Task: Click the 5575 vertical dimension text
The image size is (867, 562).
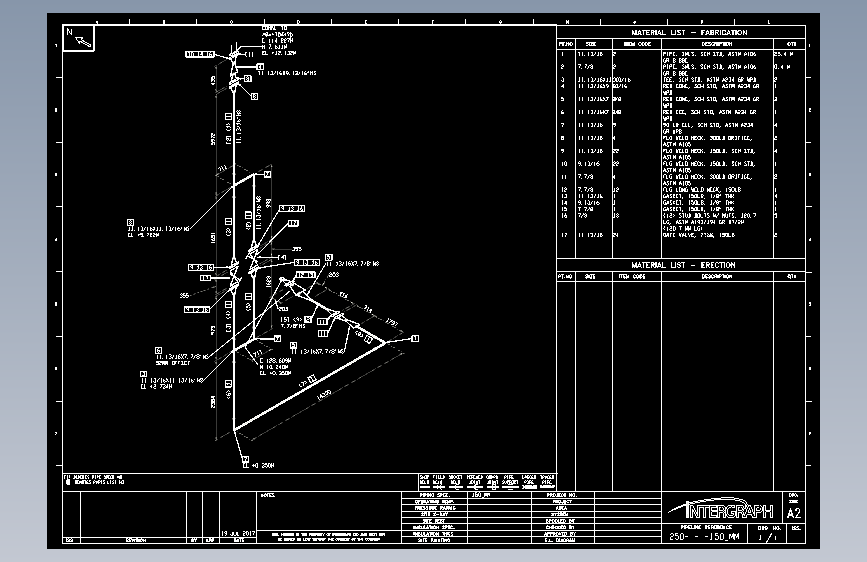Action: [213, 139]
